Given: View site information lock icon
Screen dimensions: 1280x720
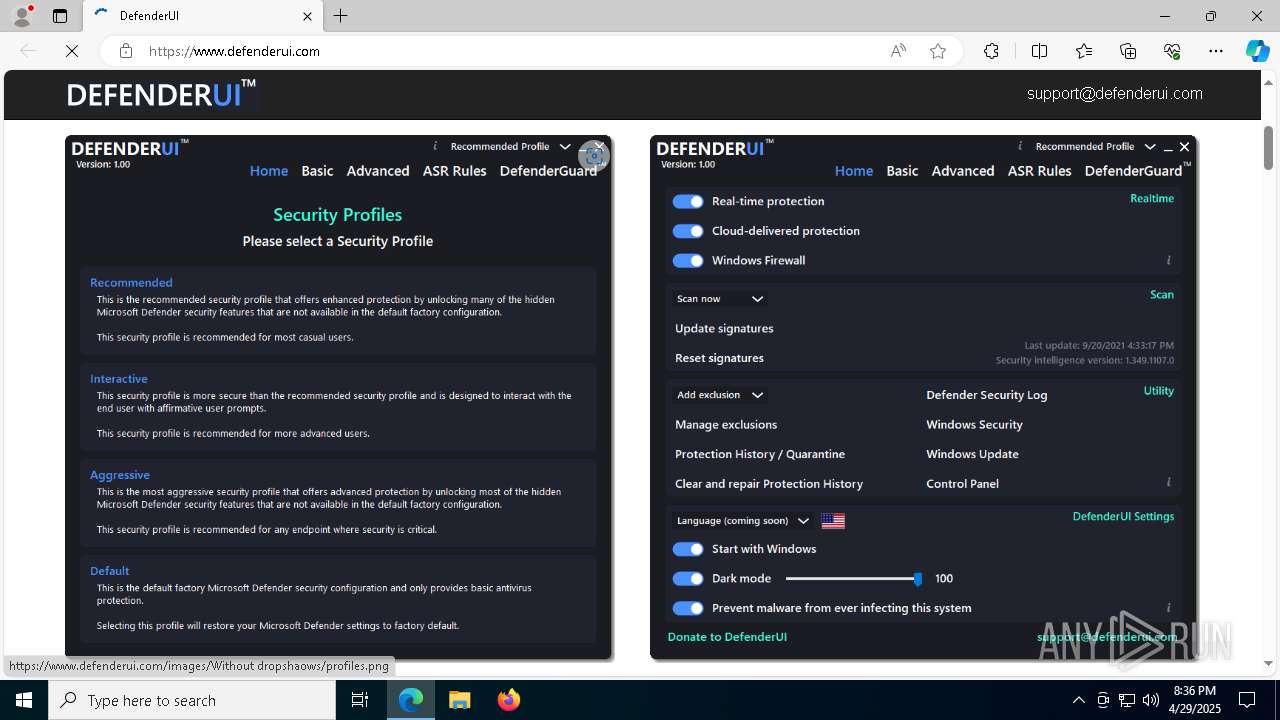Looking at the screenshot, I should click(126, 51).
